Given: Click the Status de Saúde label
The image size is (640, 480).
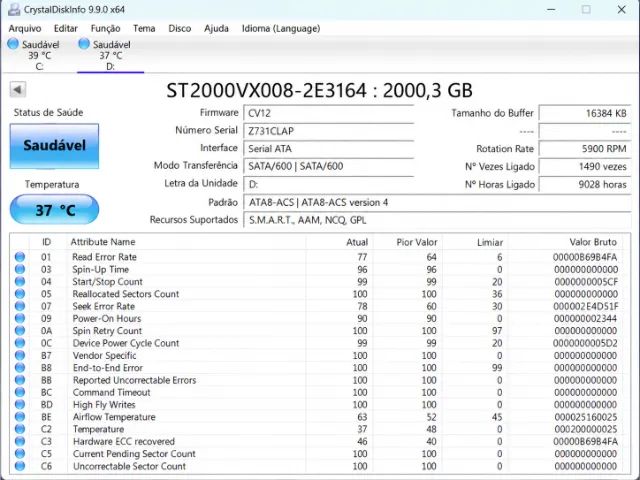Looking at the screenshot, I should click(48, 112).
